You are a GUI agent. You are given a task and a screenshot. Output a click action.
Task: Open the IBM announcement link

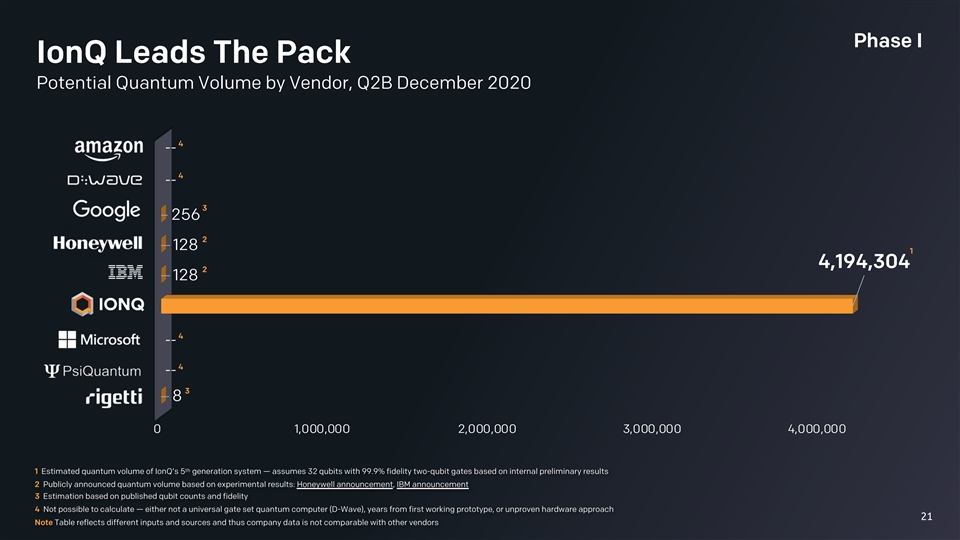(x=432, y=485)
